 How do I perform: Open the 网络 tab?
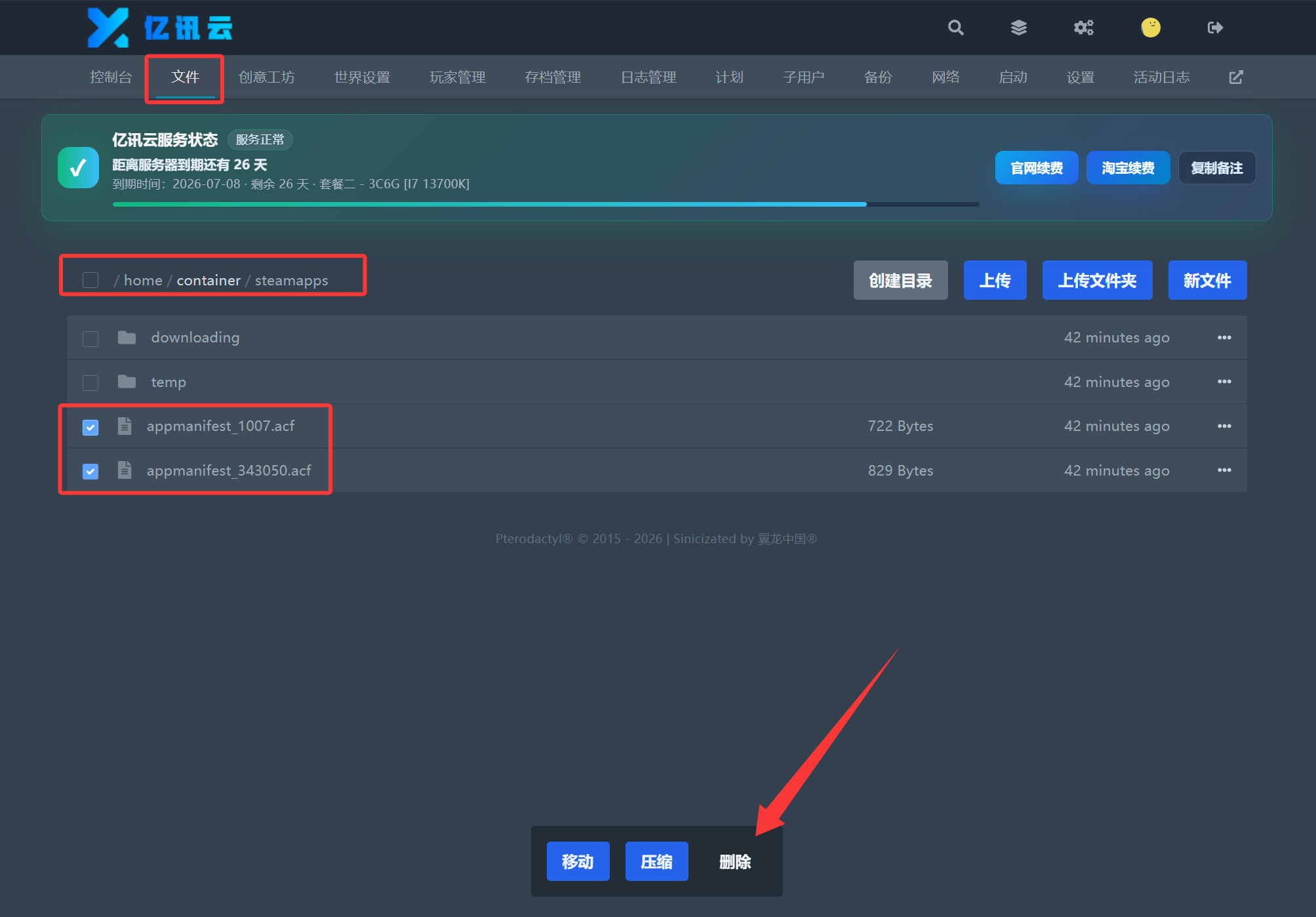click(x=946, y=77)
